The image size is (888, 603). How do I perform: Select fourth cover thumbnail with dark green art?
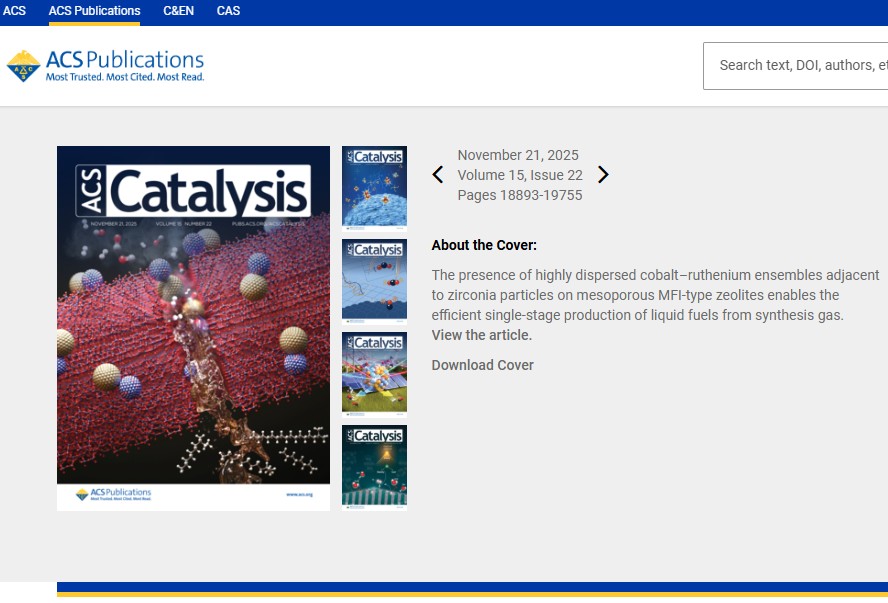374,467
